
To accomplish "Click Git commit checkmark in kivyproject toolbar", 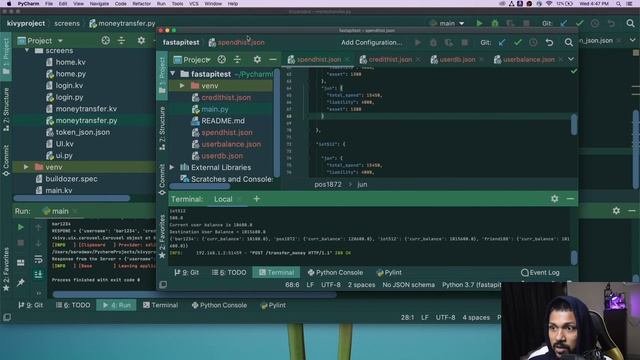I will (x=579, y=23).
